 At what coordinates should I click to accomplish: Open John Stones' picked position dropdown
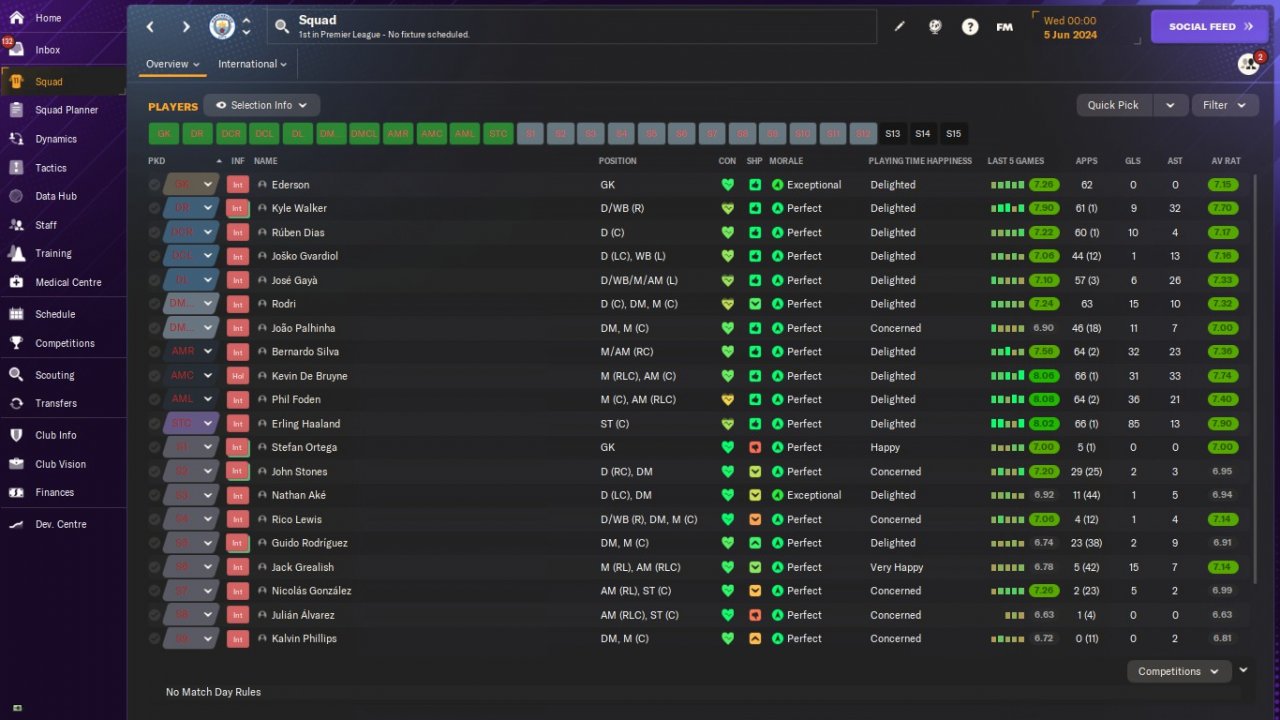pyautogui.click(x=208, y=472)
